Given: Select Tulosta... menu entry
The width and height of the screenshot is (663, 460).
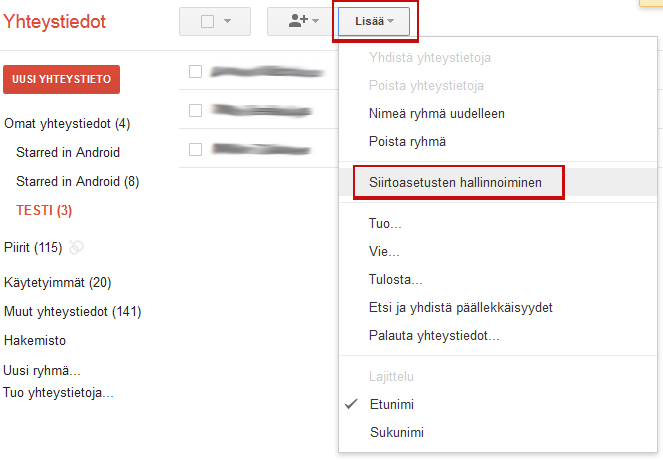Looking at the screenshot, I should (395, 280).
